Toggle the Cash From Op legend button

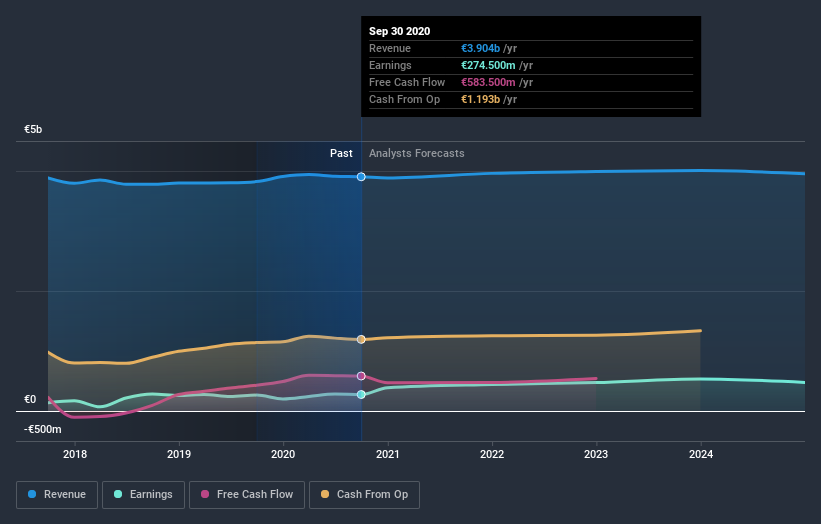click(x=364, y=495)
